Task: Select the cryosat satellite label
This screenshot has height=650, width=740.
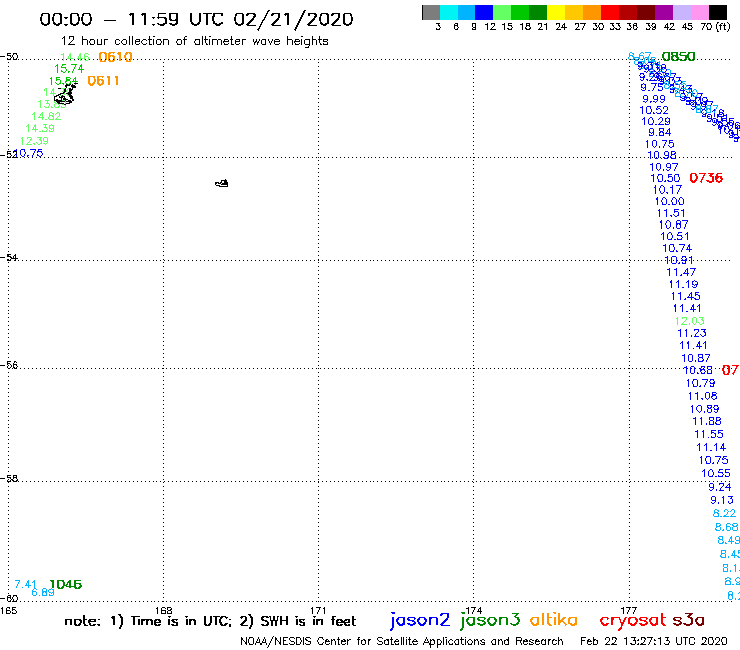Action: pos(633,620)
